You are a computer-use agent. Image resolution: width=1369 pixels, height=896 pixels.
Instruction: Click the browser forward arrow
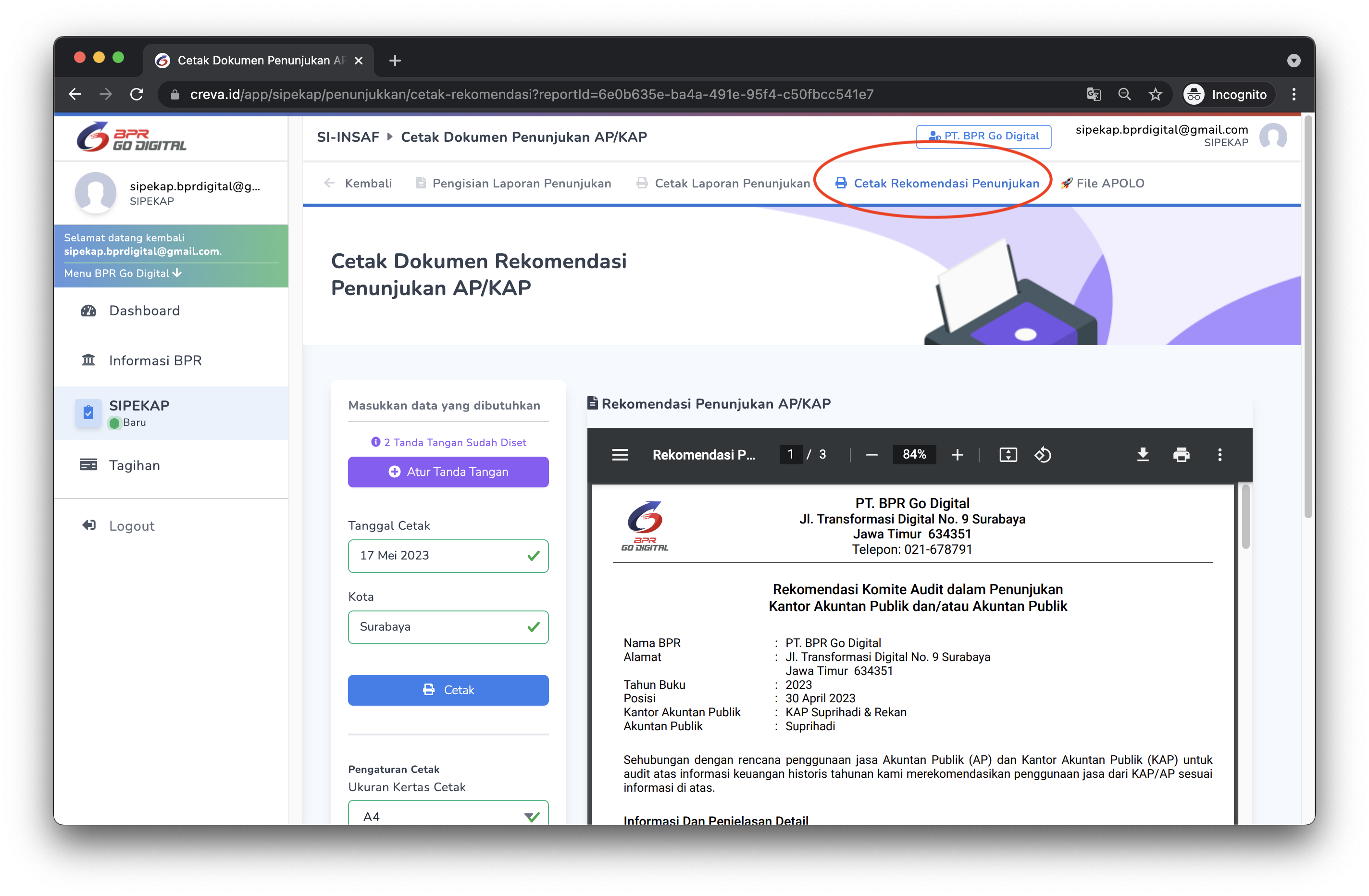click(x=106, y=94)
